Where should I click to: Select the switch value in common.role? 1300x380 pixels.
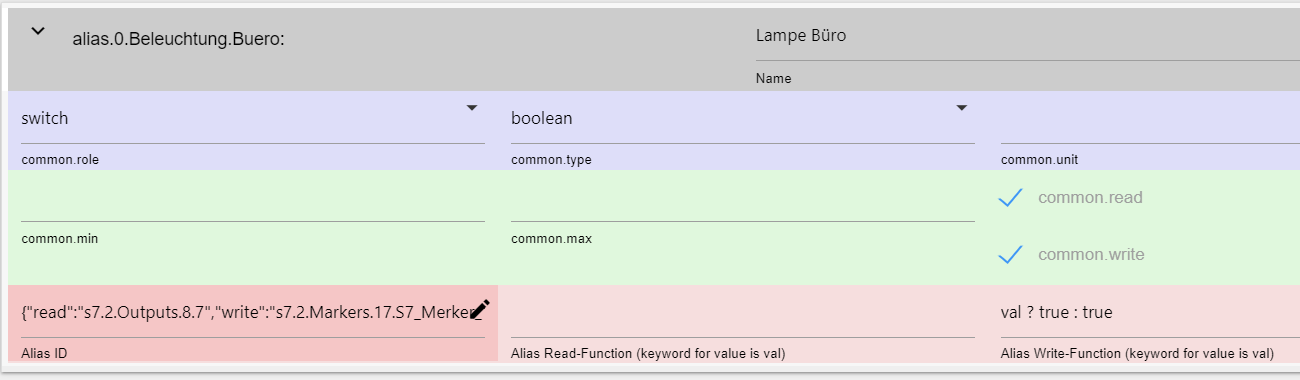(x=45, y=118)
